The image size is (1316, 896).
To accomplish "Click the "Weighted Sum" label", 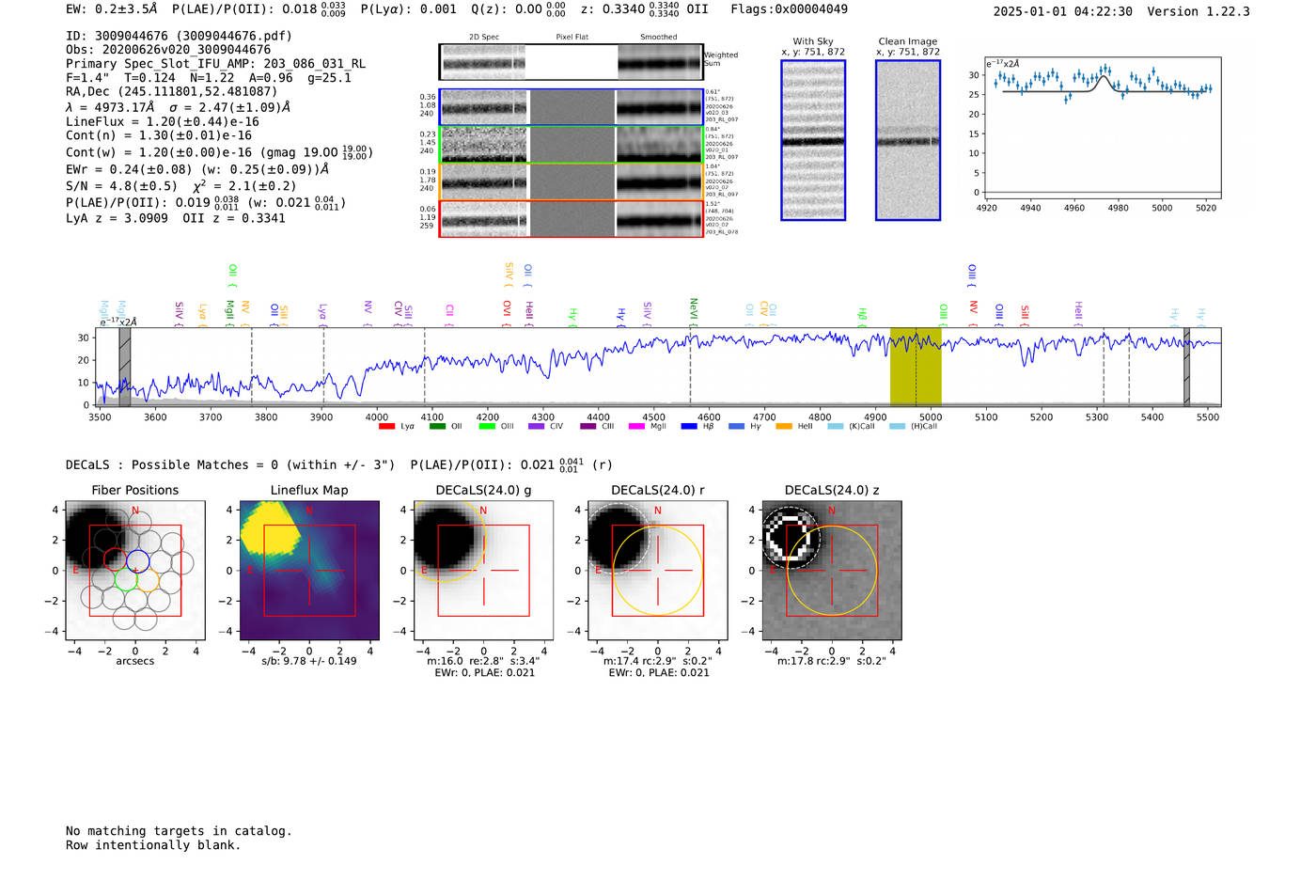I will [x=721, y=59].
